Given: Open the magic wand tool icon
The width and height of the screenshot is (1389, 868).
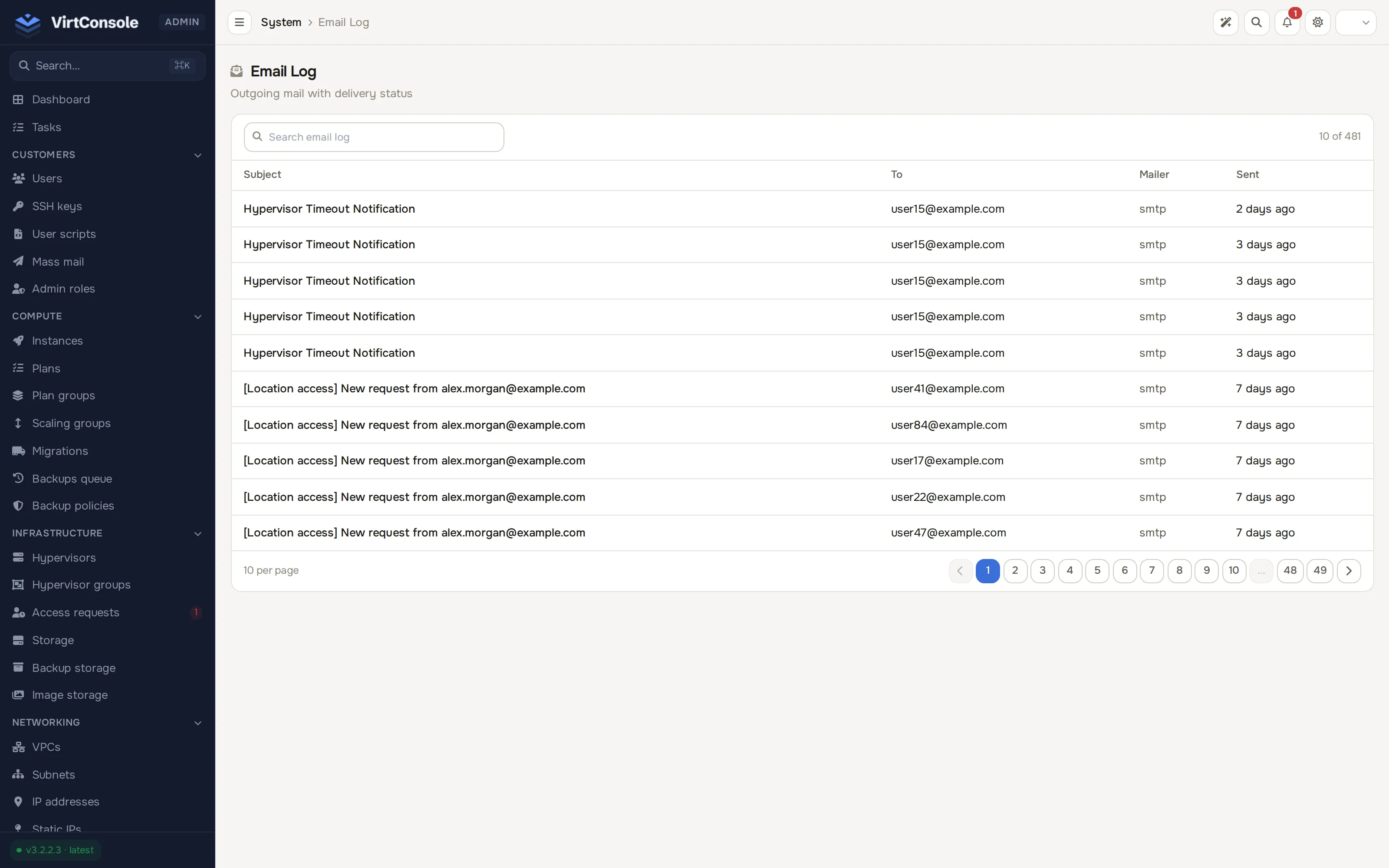Looking at the screenshot, I should [x=1225, y=23].
